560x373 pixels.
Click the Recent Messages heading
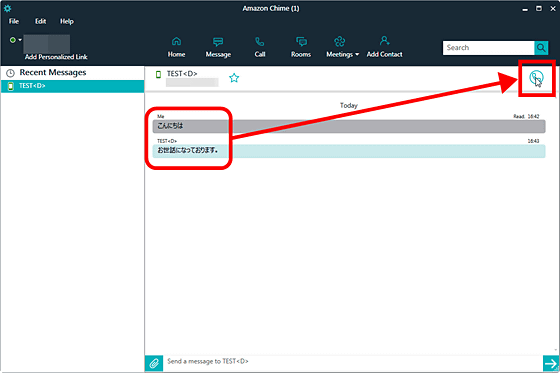pos(53,73)
